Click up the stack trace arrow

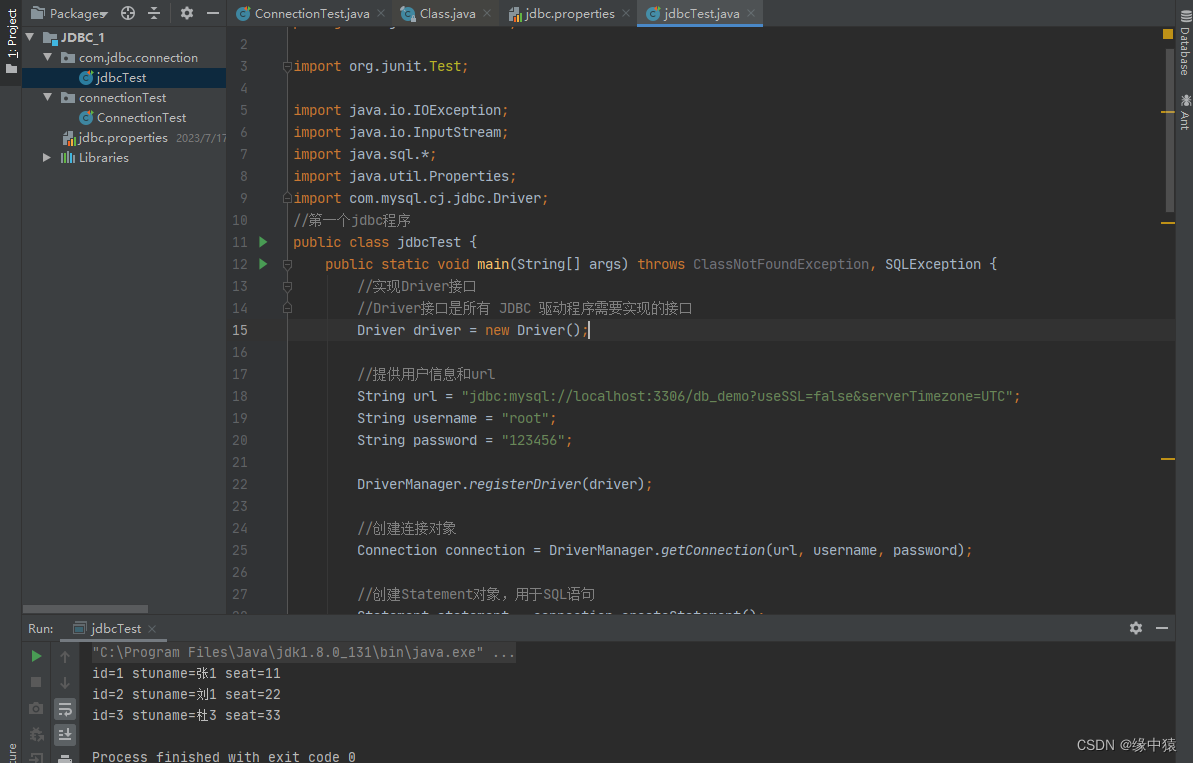65,656
